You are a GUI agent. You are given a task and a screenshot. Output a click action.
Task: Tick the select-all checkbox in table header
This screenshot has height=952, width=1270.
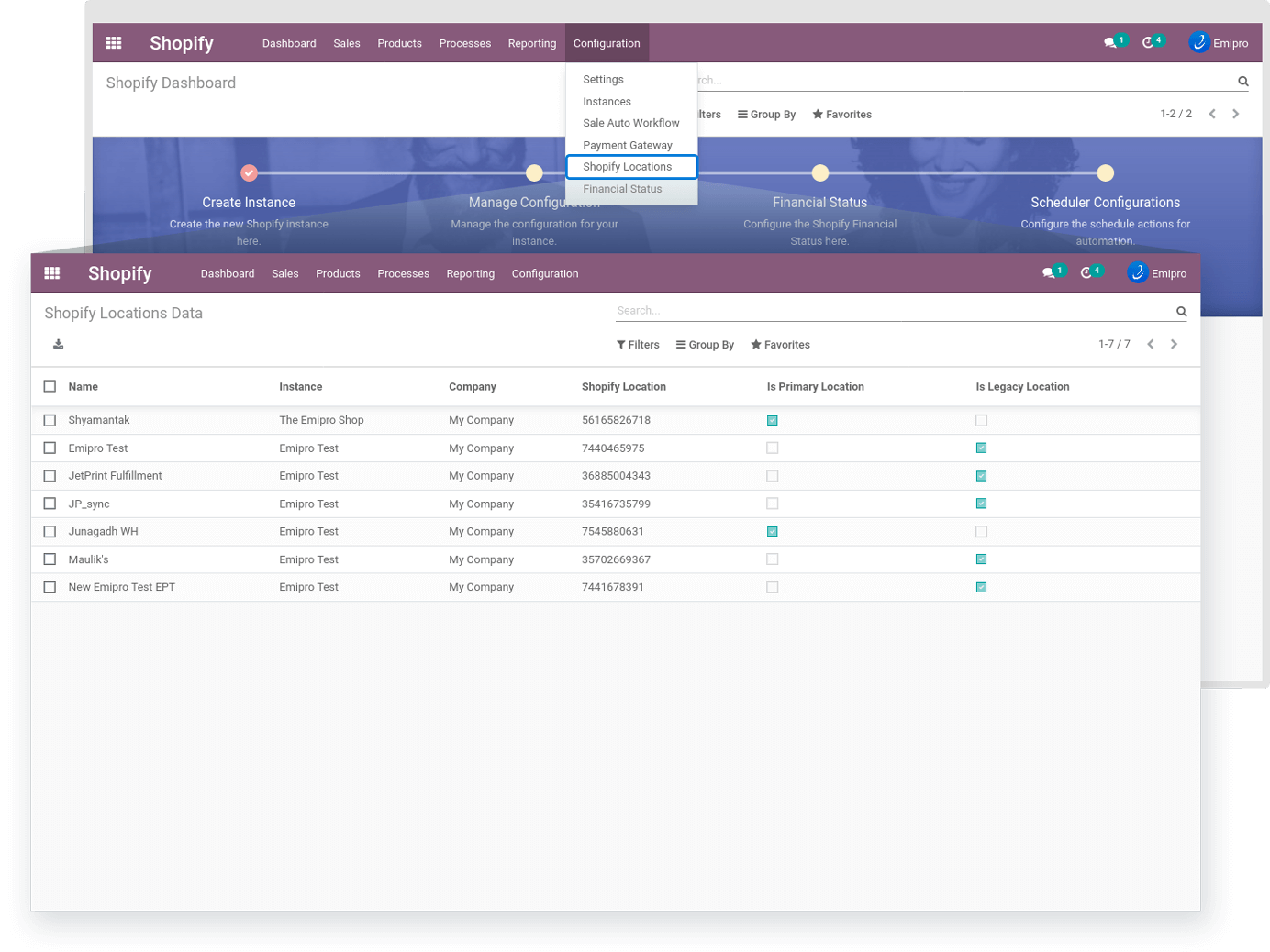click(x=50, y=386)
